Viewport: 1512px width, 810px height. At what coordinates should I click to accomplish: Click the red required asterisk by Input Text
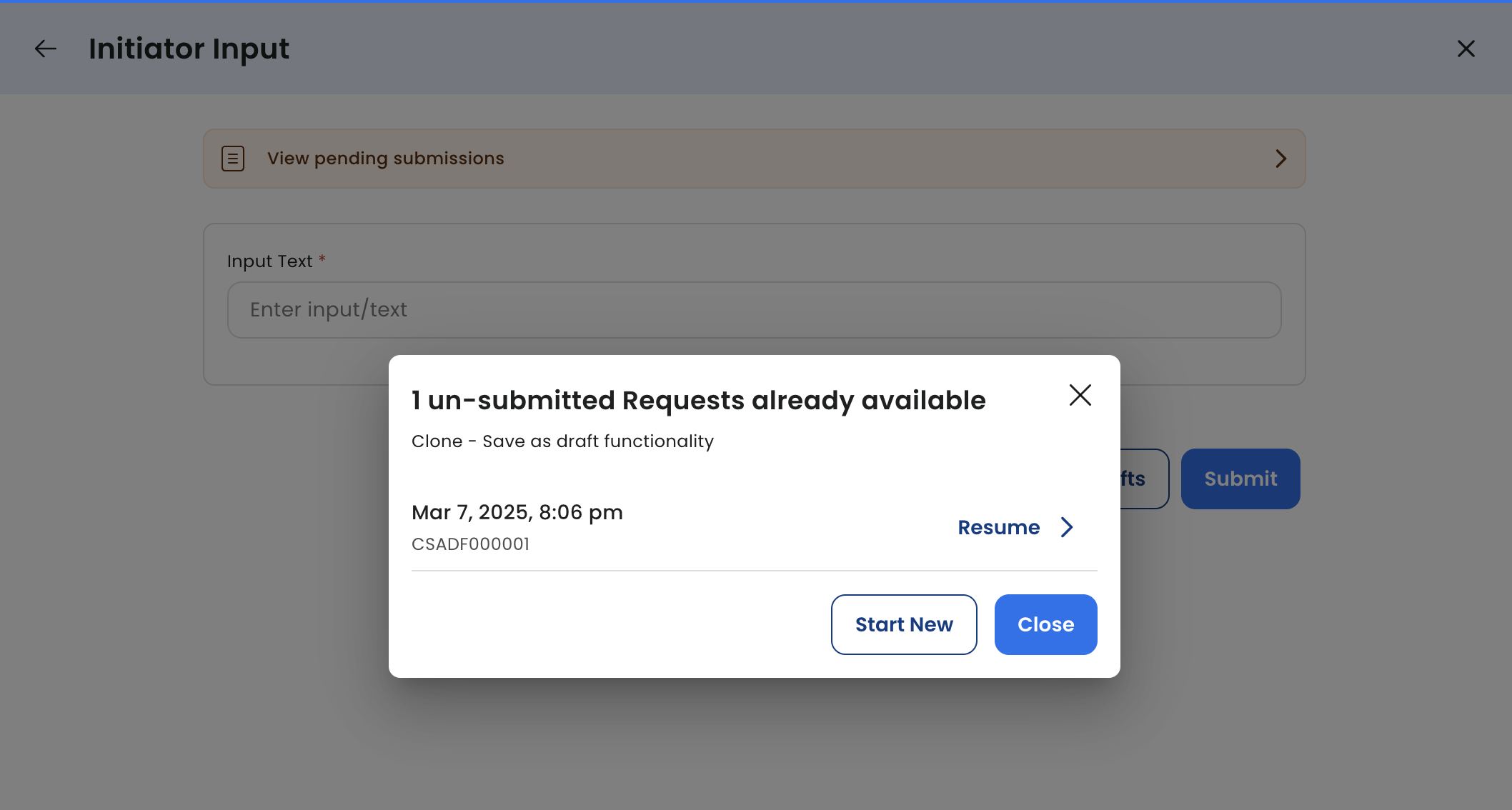tap(322, 259)
